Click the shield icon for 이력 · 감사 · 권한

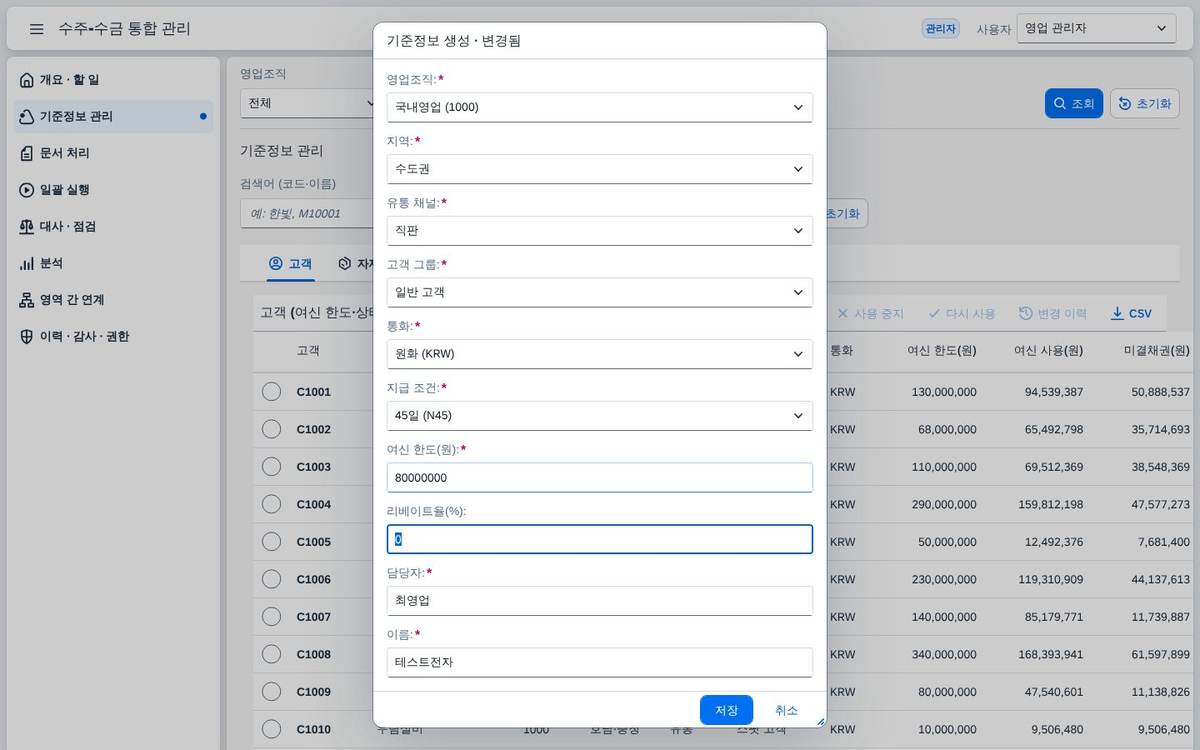click(x=27, y=337)
